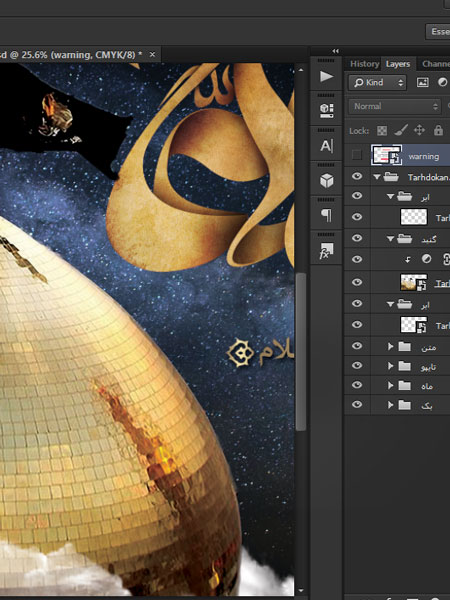Click the canvas vertical scrollbar thumb
The width and height of the screenshot is (450, 600).
coord(301,352)
